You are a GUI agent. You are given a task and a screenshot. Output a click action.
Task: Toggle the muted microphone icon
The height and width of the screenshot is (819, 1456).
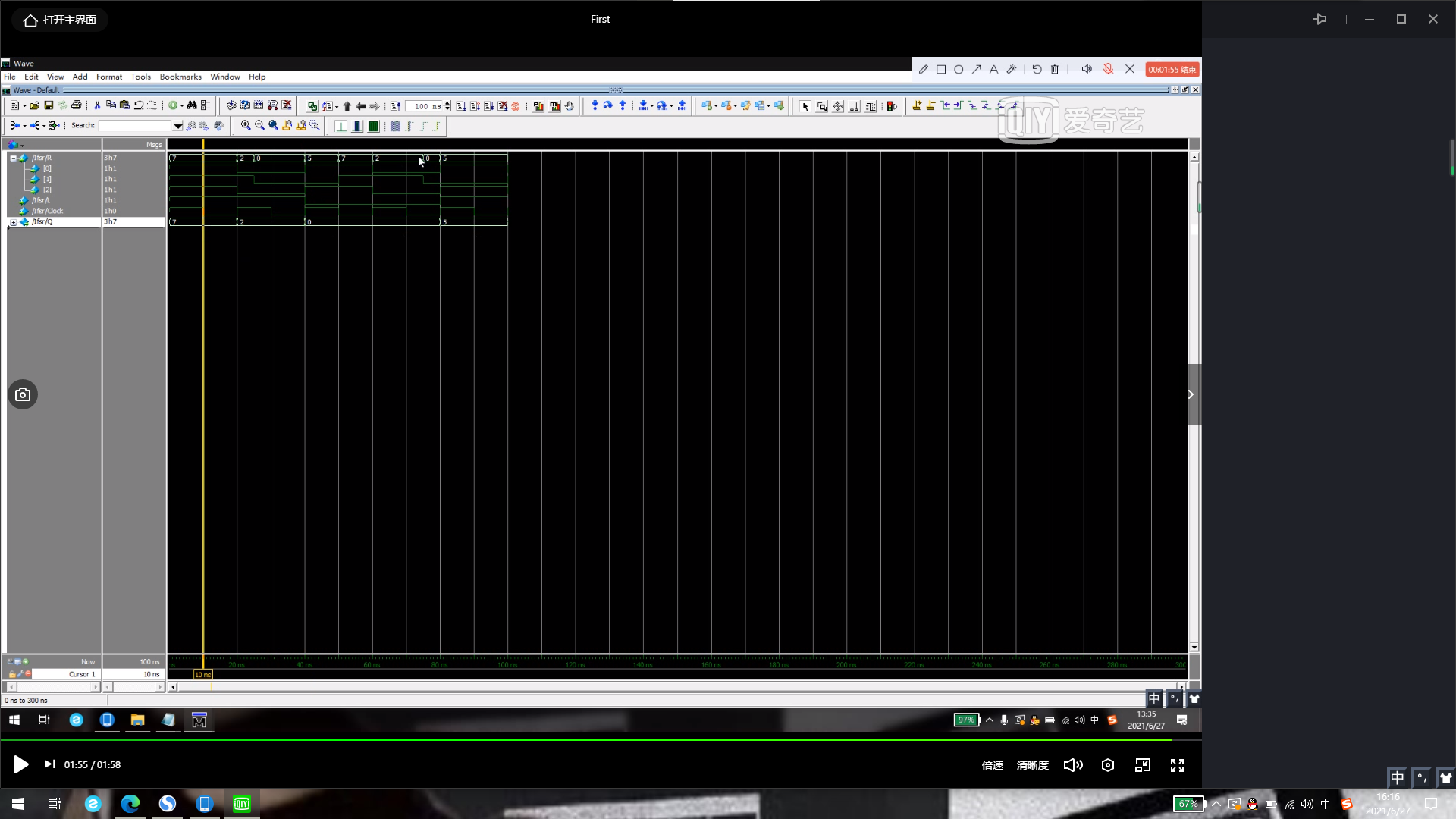[1108, 69]
